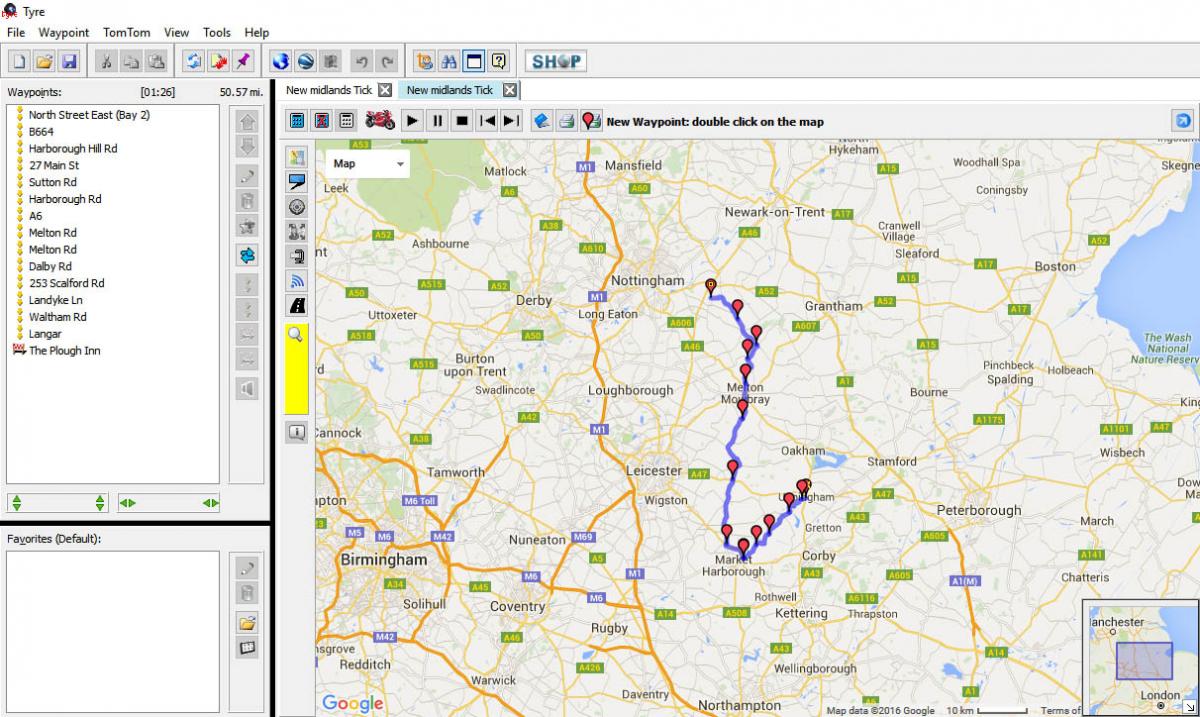1200x717 pixels.
Task: Select the Landyke Ln waypoint
Action: pos(56,300)
